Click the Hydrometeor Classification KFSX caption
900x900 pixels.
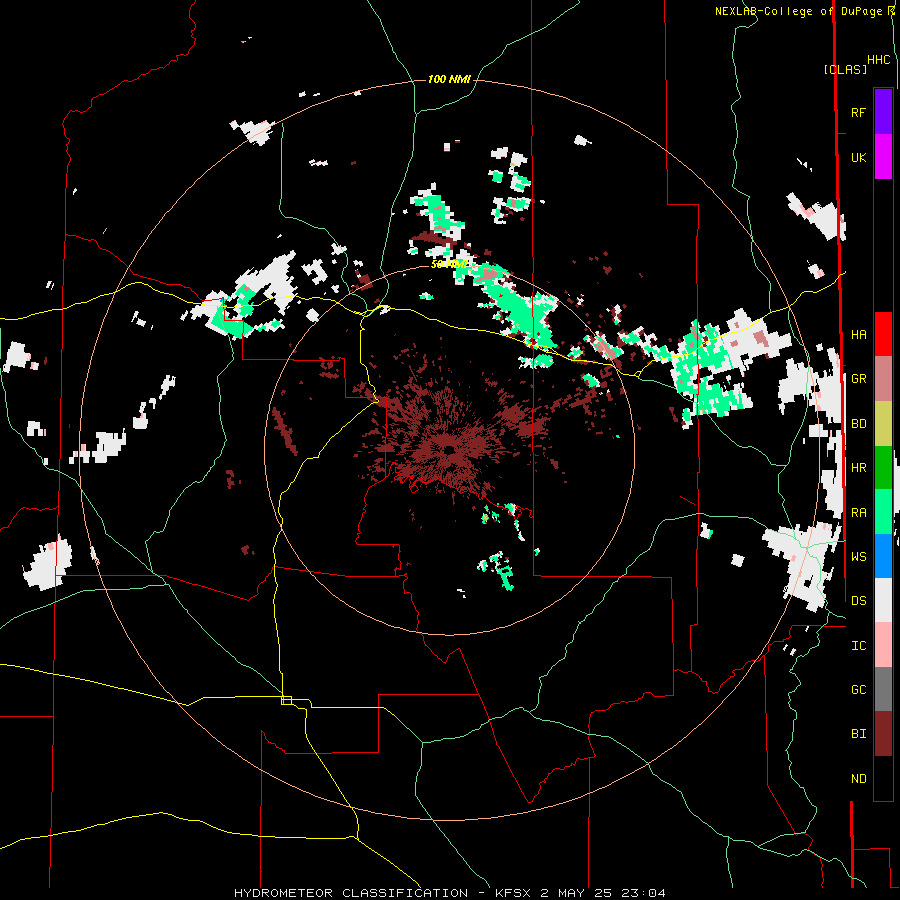[449, 893]
